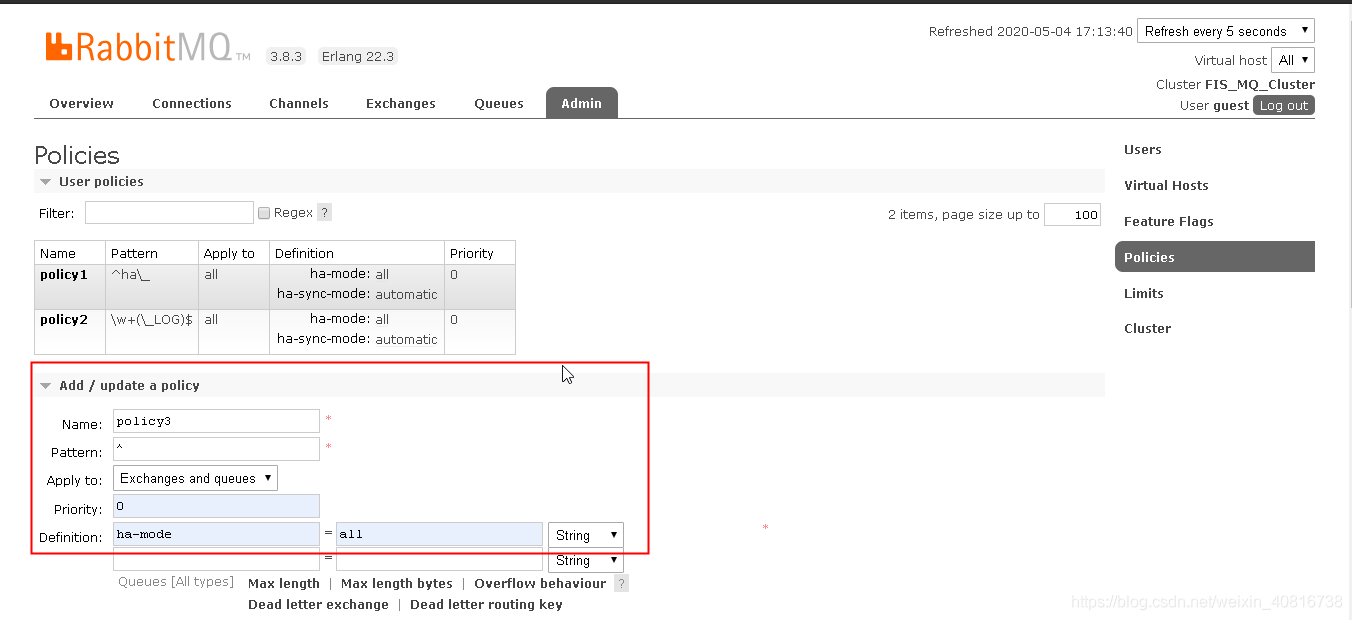The height and width of the screenshot is (620, 1352).
Task: Click the empty second definition key field
Action: click(216, 559)
